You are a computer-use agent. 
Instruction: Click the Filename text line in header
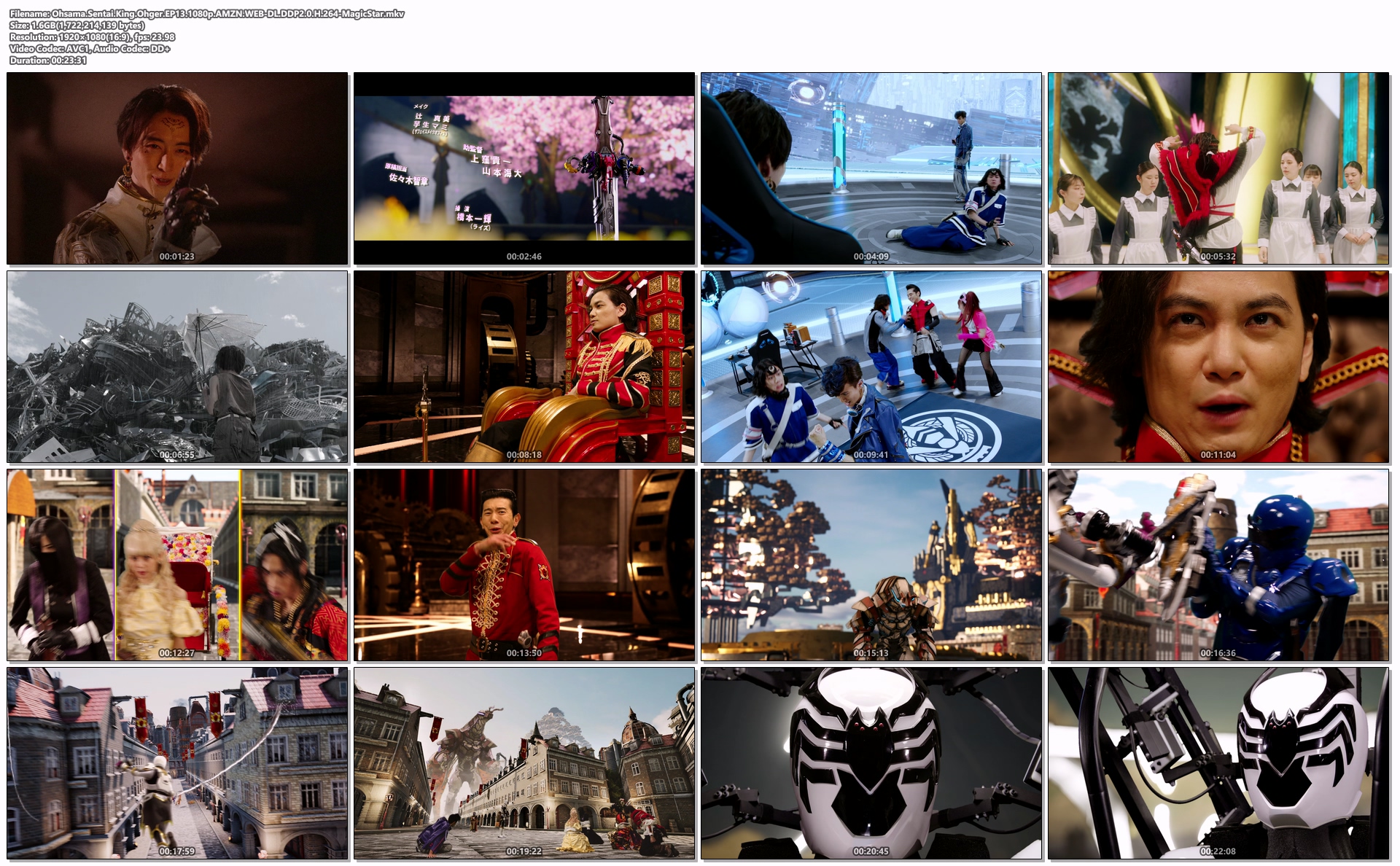(207, 14)
